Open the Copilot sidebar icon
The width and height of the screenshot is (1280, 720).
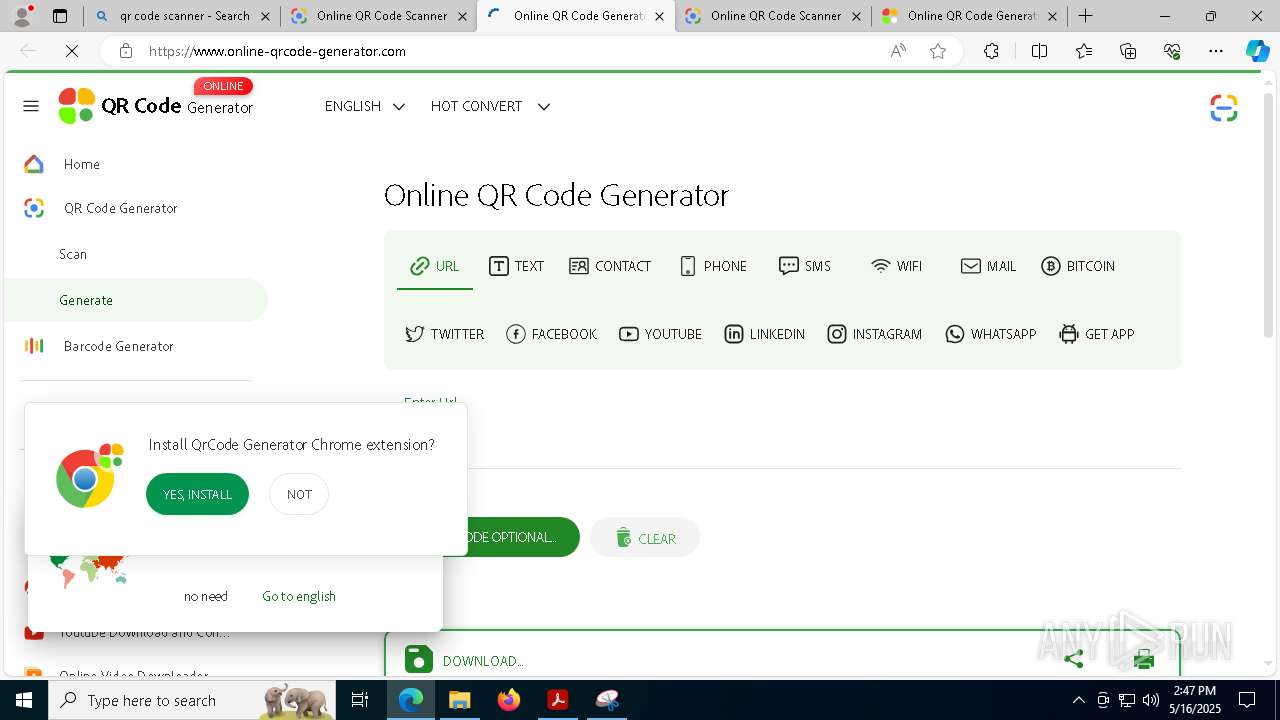[x=1257, y=51]
